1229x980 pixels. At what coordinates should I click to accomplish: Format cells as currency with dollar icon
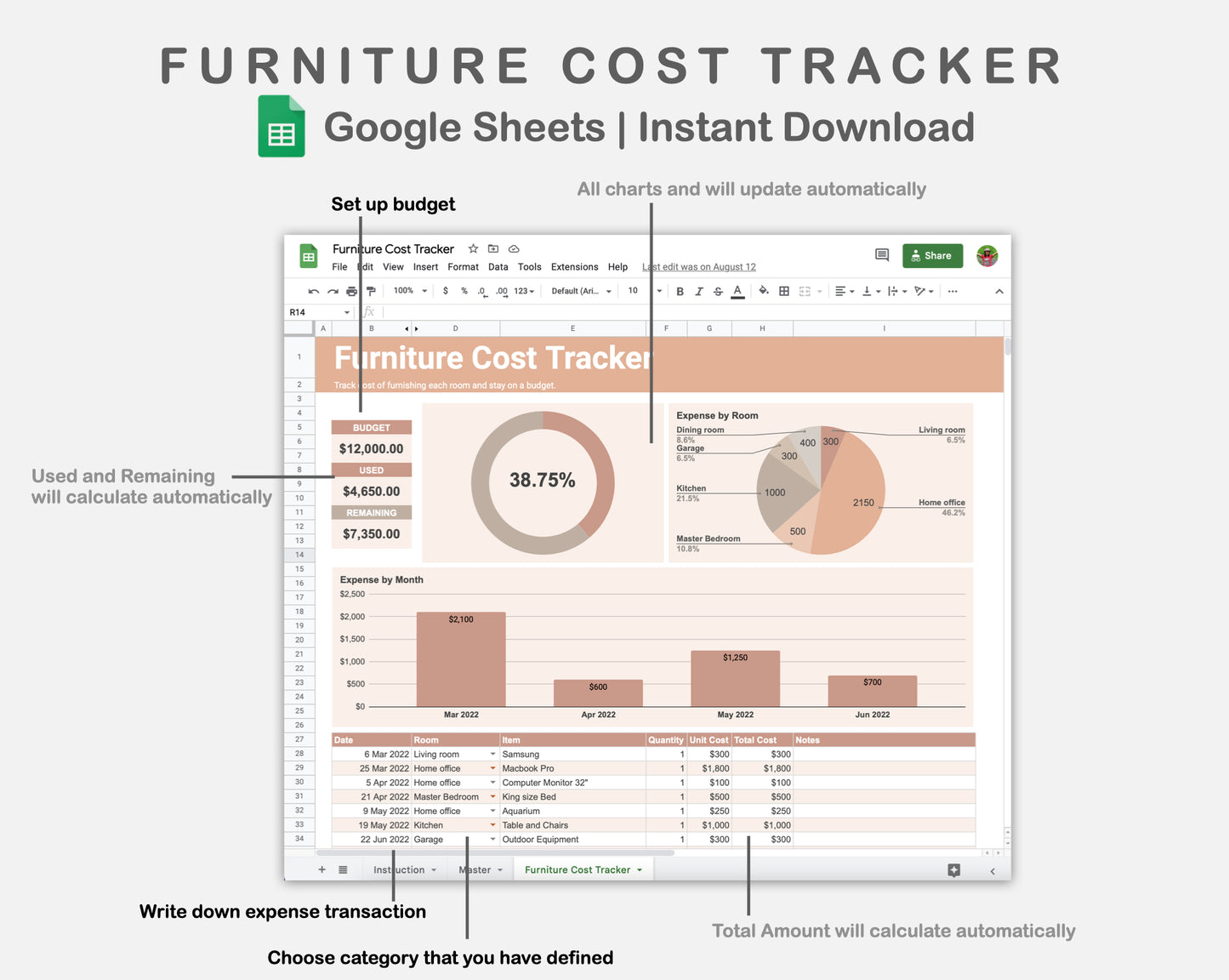446,292
